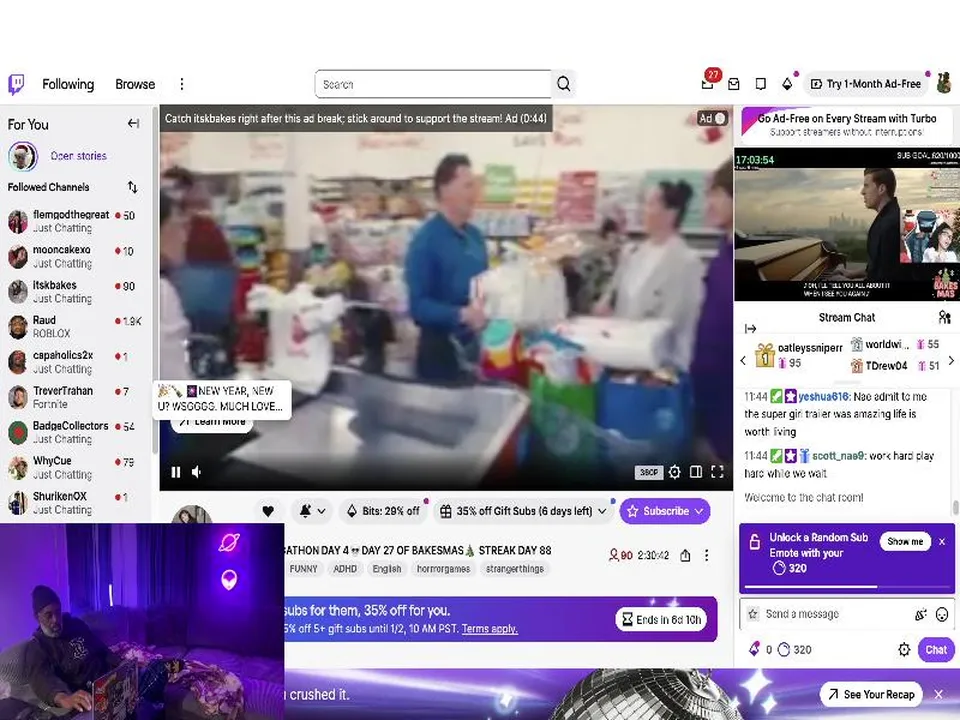Open chat settings gear icon

[x=904, y=650]
